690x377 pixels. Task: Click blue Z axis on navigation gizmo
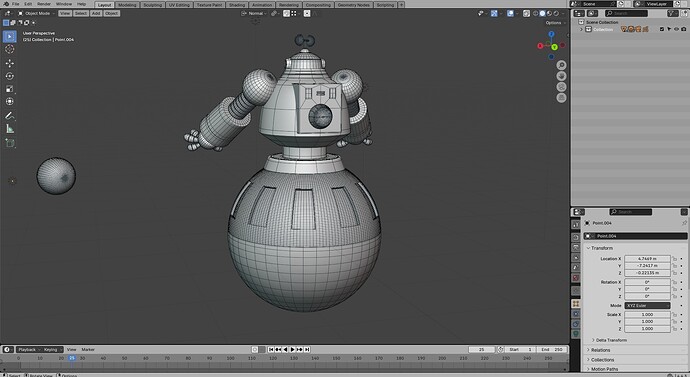tap(551, 34)
